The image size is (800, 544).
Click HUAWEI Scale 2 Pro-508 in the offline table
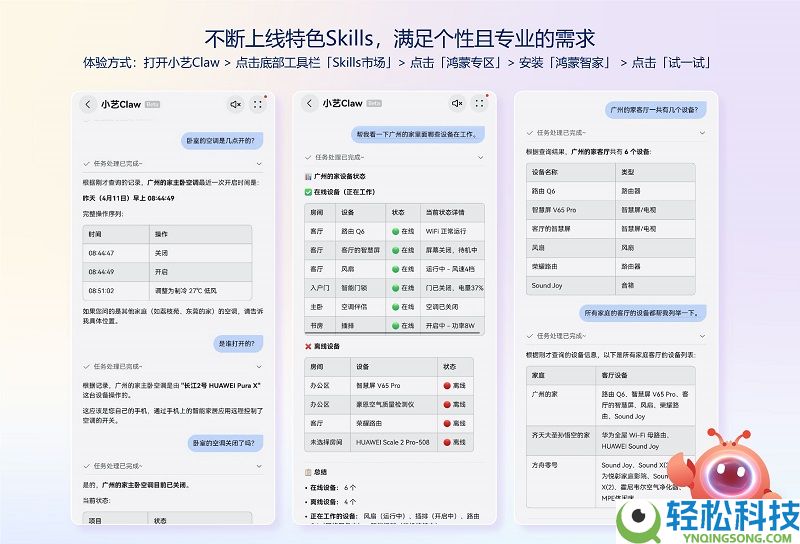pos(393,442)
